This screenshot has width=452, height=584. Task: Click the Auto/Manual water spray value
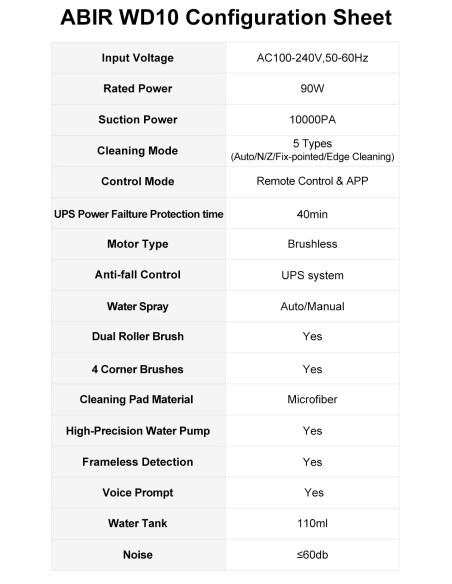tap(312, 307)
